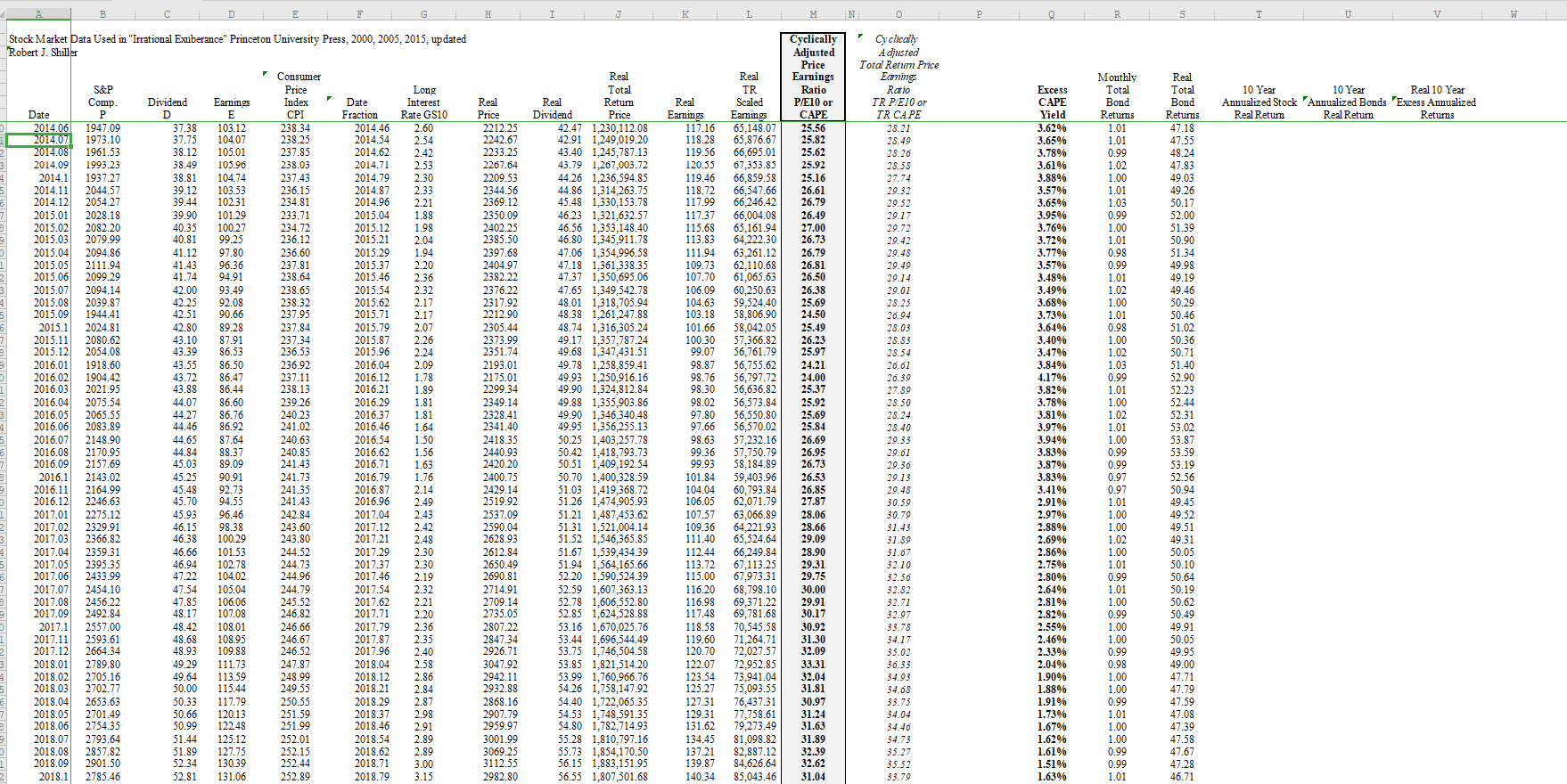Select column J header
1567x784 pixels.
tap(619, 13)
